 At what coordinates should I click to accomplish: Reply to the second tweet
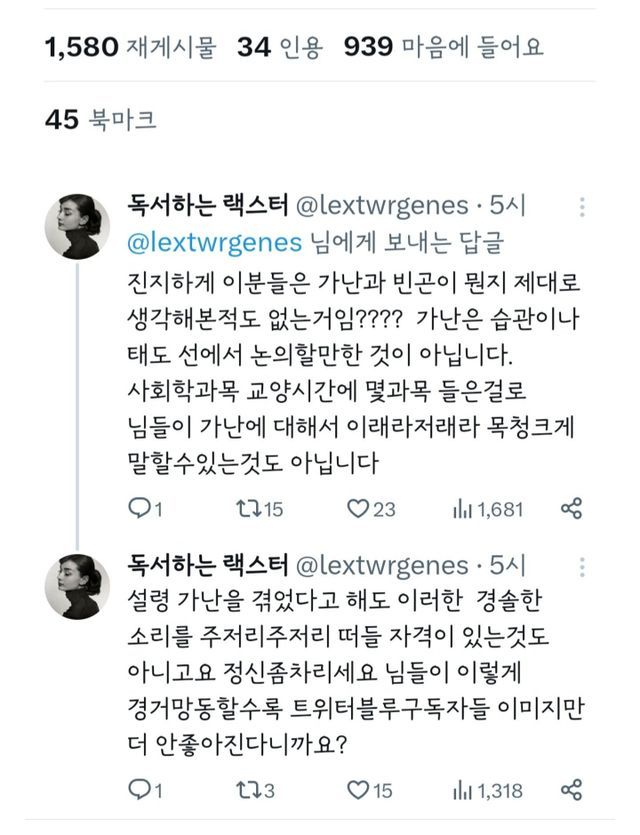coord(145,790)
